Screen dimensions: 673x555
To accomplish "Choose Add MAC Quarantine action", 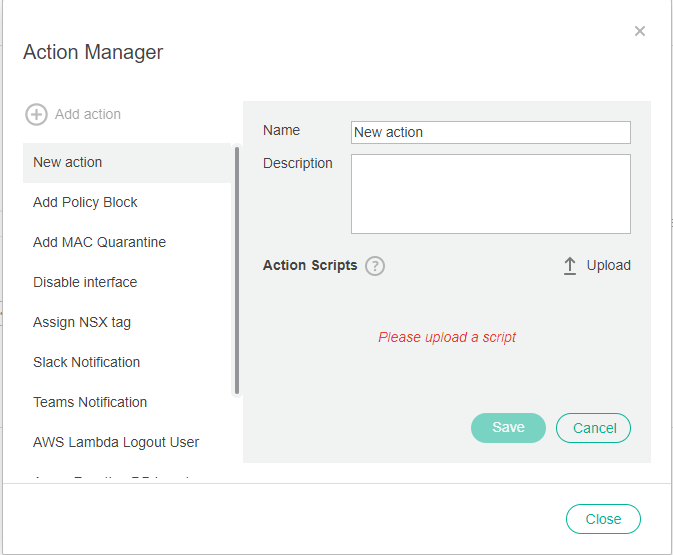I will coord(99,242).
